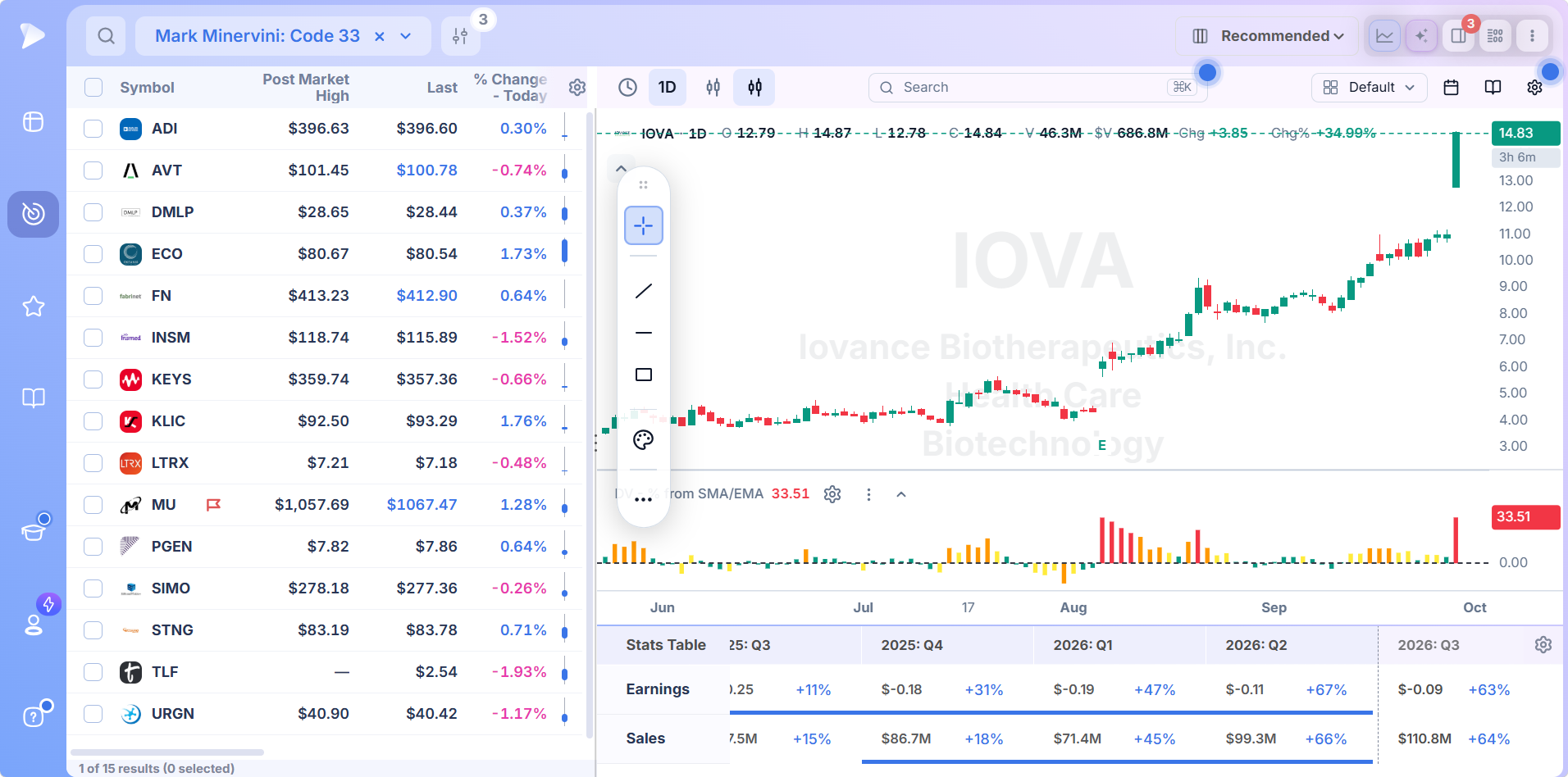The image size is (1568, 777).
Task: Click the screener search magnifier icon
Action: (106, 36)
